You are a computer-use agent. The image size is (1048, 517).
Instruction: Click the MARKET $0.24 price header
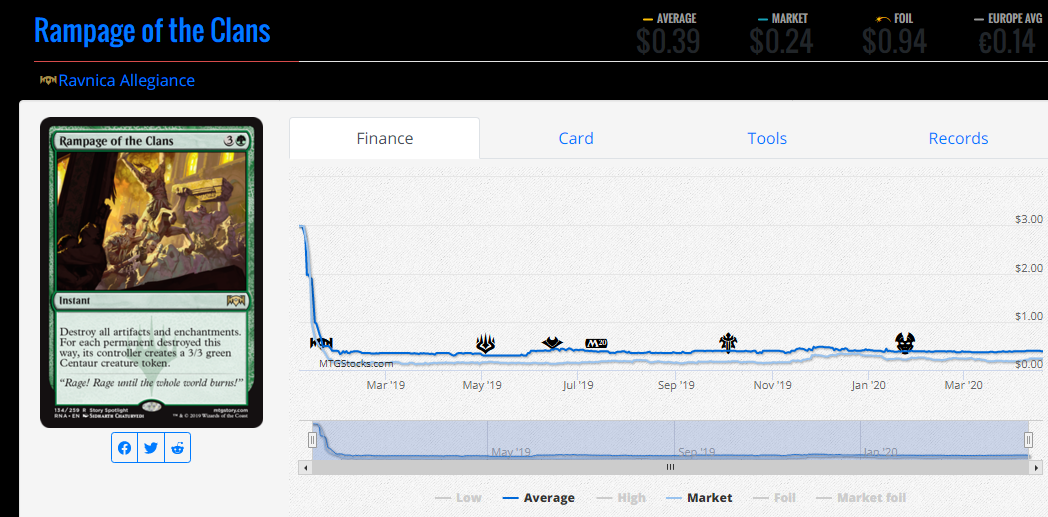(781, 33)
